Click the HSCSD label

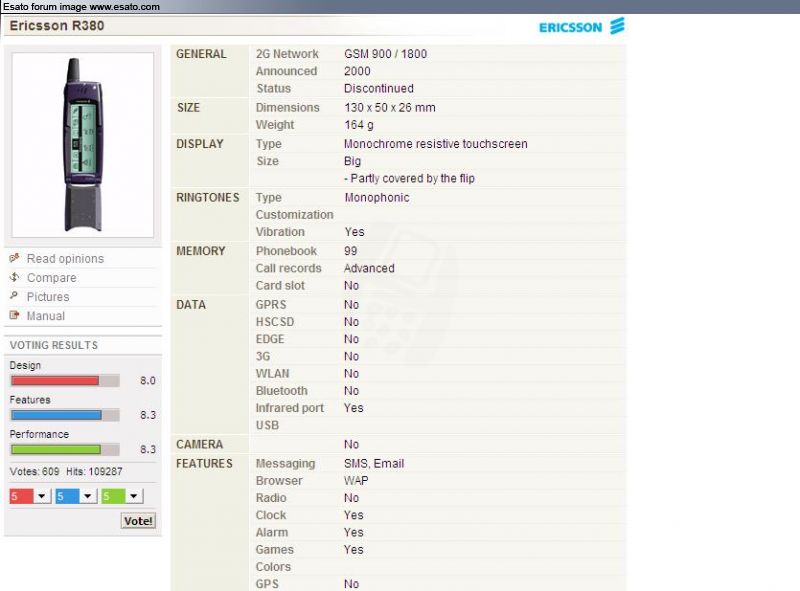[x=275, y=322]
